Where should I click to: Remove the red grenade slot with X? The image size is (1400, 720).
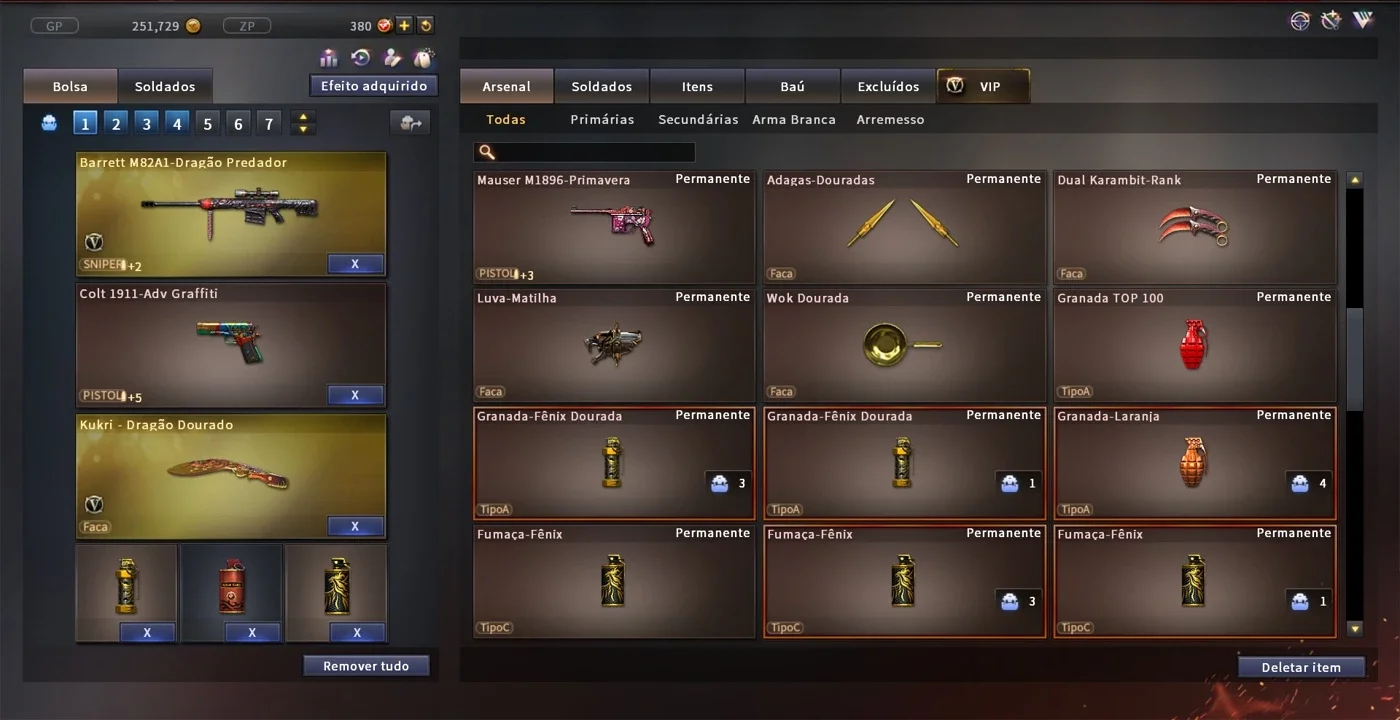click(x=252, y=632)
